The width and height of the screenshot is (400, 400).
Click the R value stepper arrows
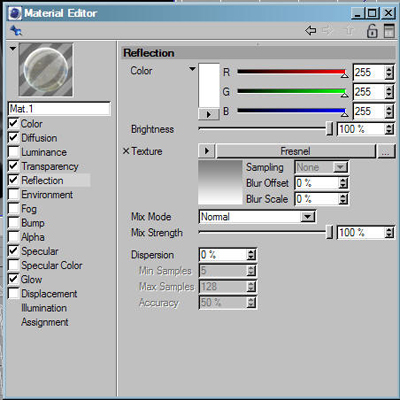[x=389, y=72]
